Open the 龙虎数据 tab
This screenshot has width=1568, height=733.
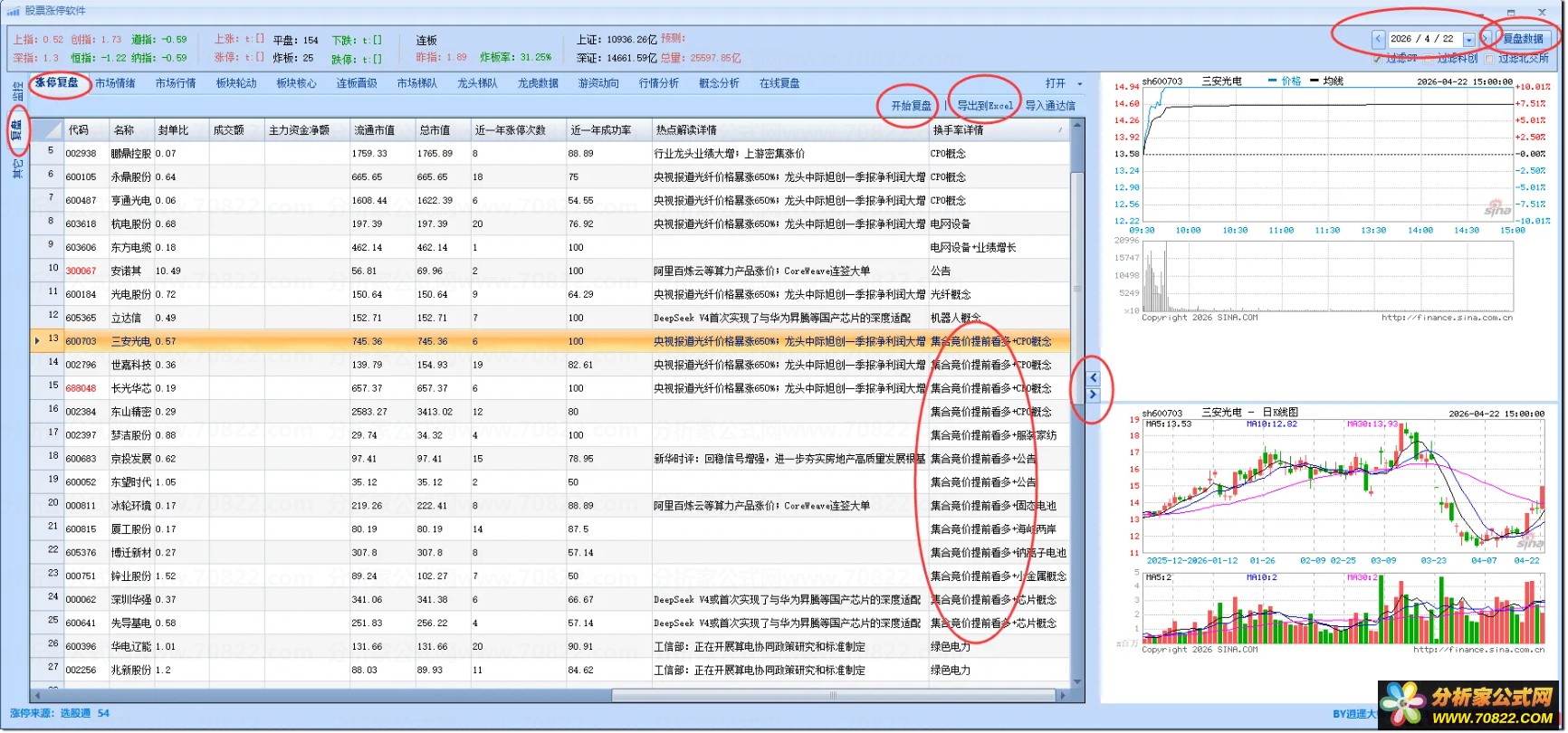[538, 83]
